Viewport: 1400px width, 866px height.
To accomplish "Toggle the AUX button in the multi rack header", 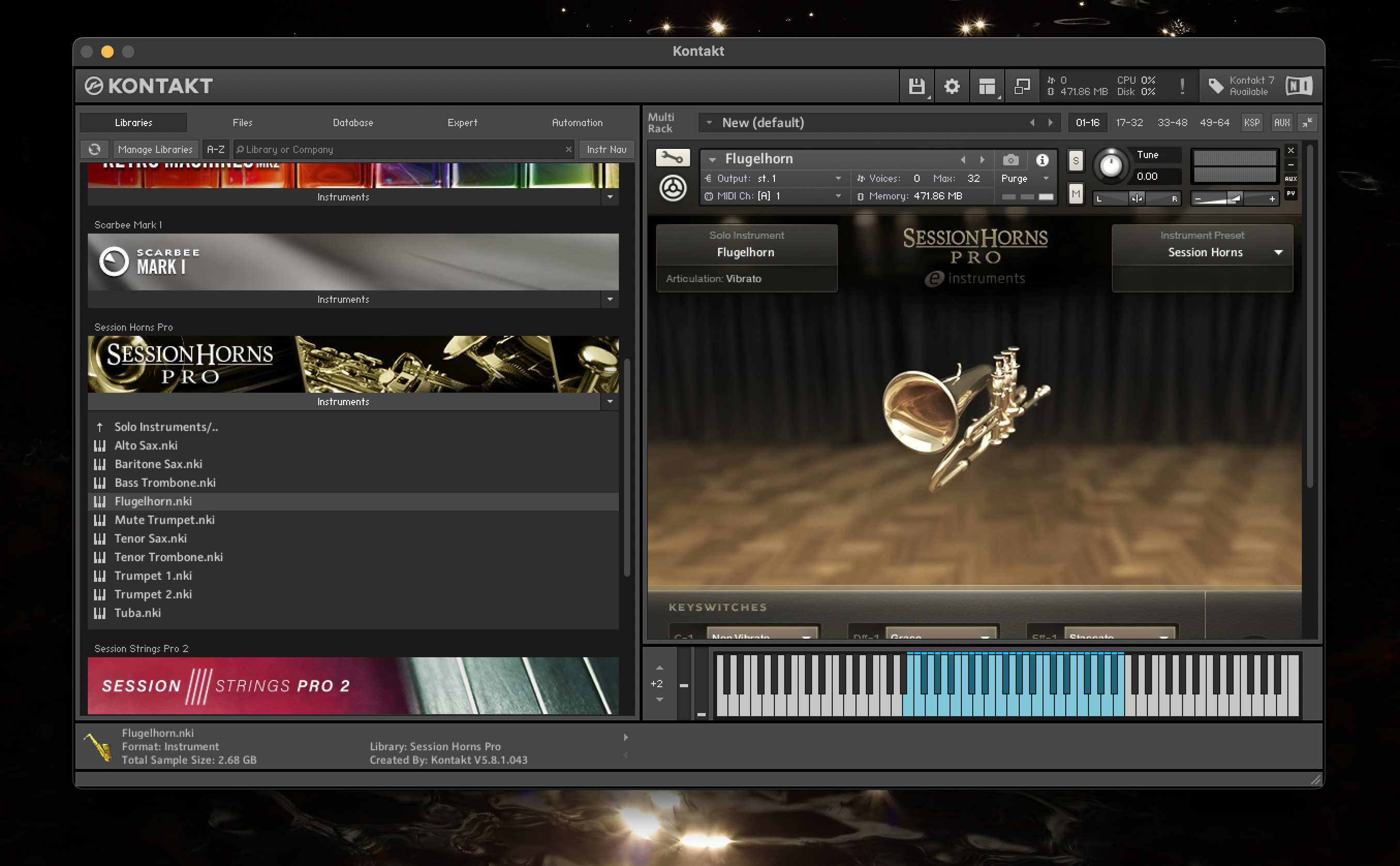I will [x=1282, y=122].
